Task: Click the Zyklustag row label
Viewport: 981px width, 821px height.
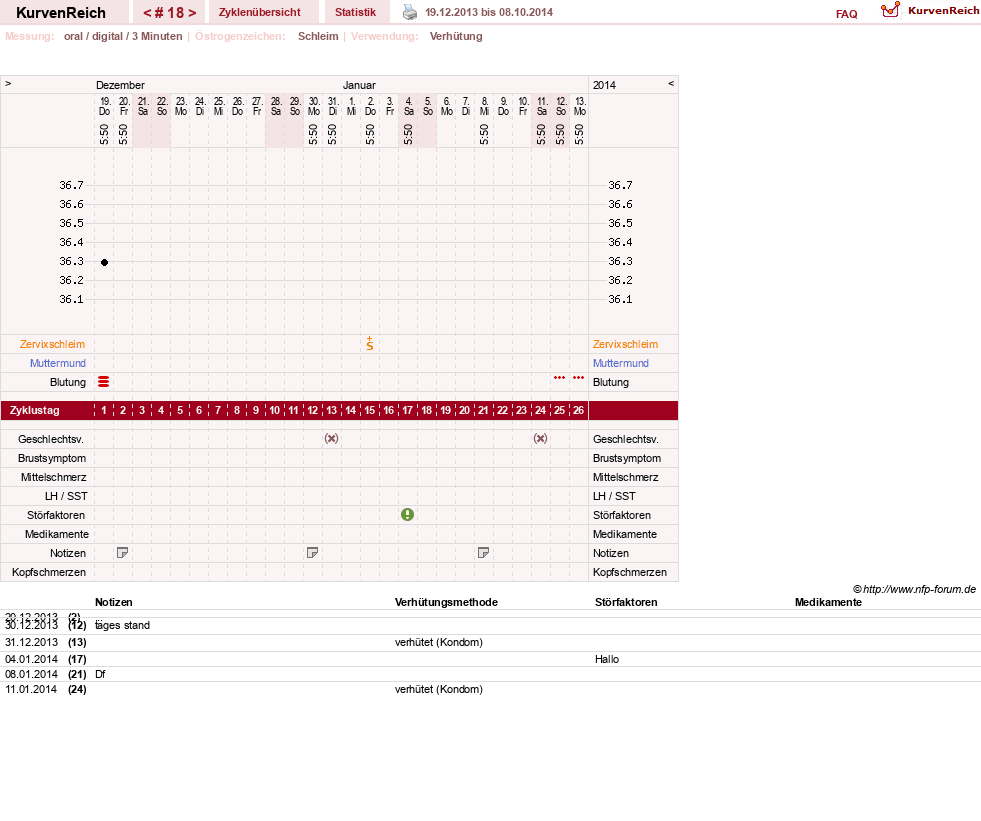Action: point(34,410)
